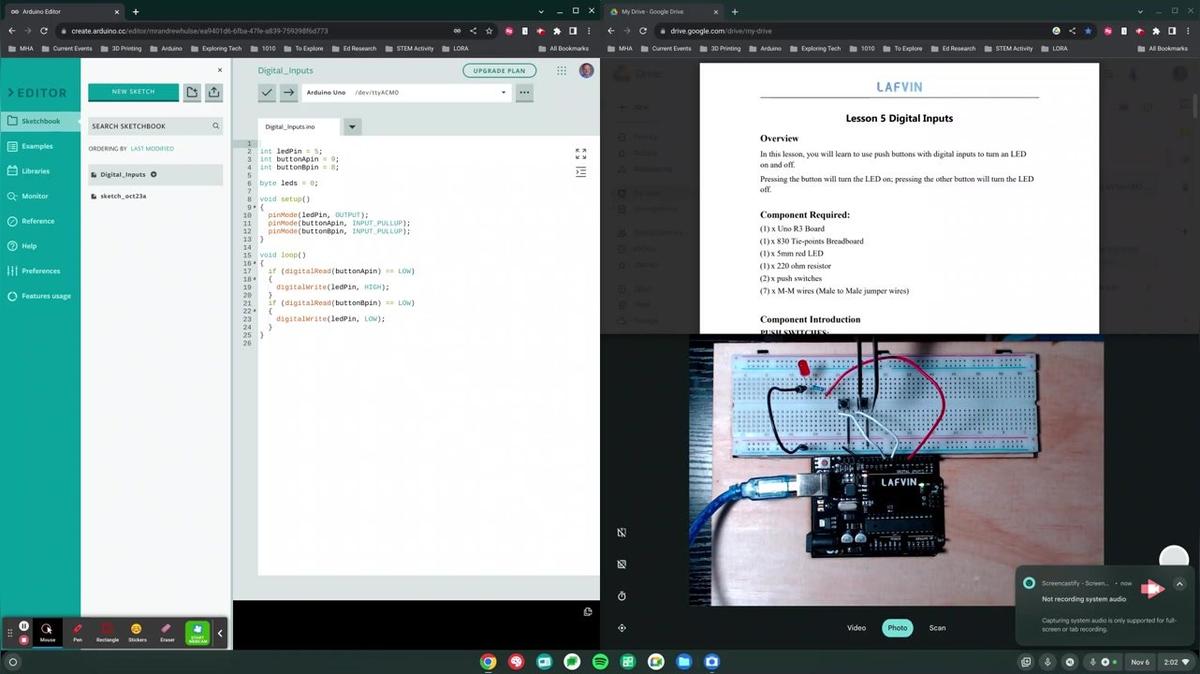Switch the camera app to Photo mode
1200x674 pixels.
tap(897, 628)
